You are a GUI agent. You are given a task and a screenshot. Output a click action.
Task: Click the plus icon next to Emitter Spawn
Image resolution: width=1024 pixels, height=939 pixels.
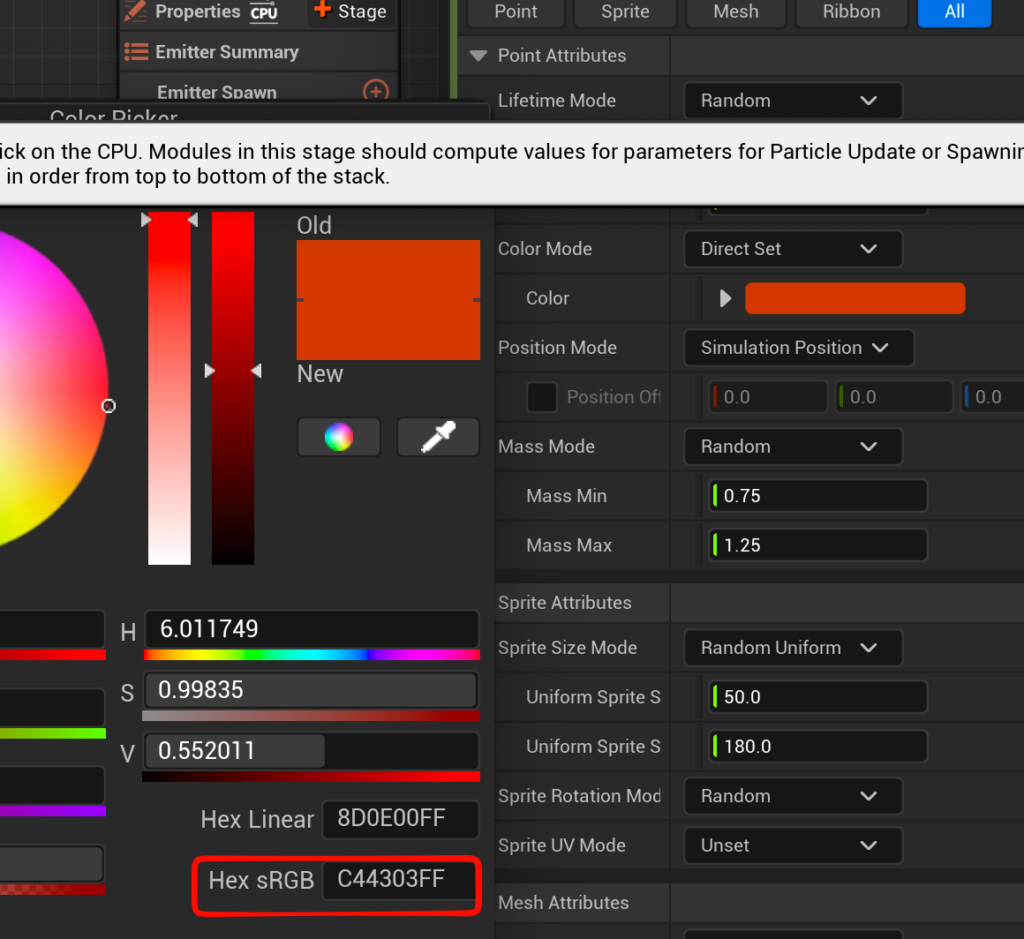pyautogui.click(x=375, y=92)
